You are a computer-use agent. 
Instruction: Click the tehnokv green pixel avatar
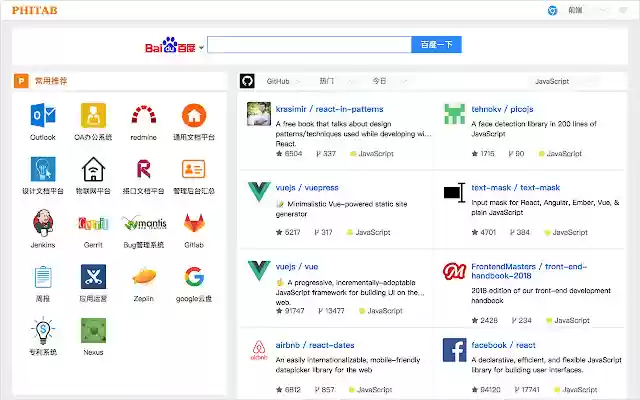coord(454,114)
